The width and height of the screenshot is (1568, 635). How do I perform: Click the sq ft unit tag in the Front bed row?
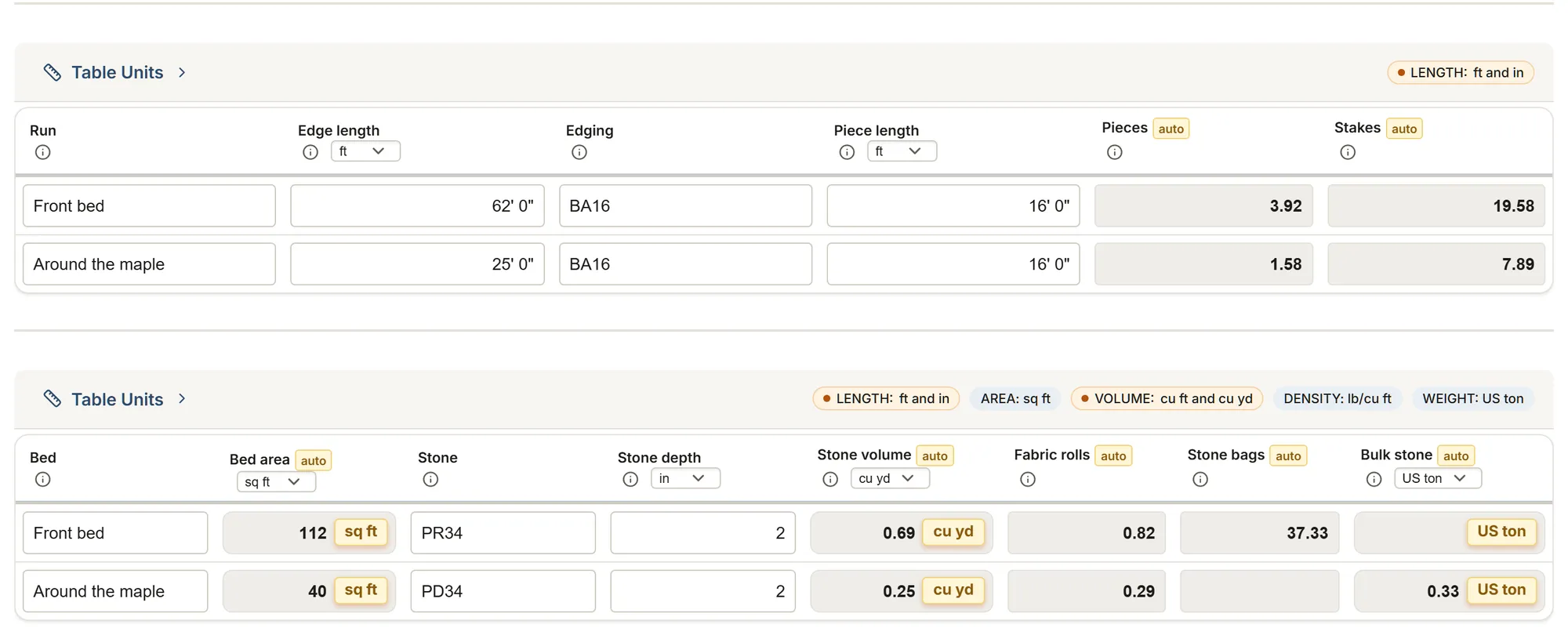361,532
